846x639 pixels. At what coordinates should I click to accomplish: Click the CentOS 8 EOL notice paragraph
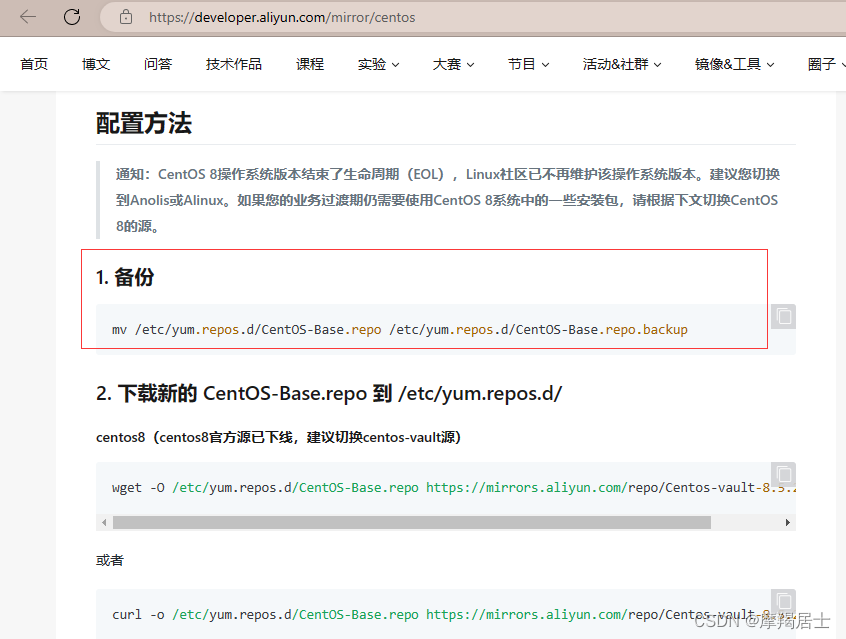pyautogui.click(x=448, y=200)
